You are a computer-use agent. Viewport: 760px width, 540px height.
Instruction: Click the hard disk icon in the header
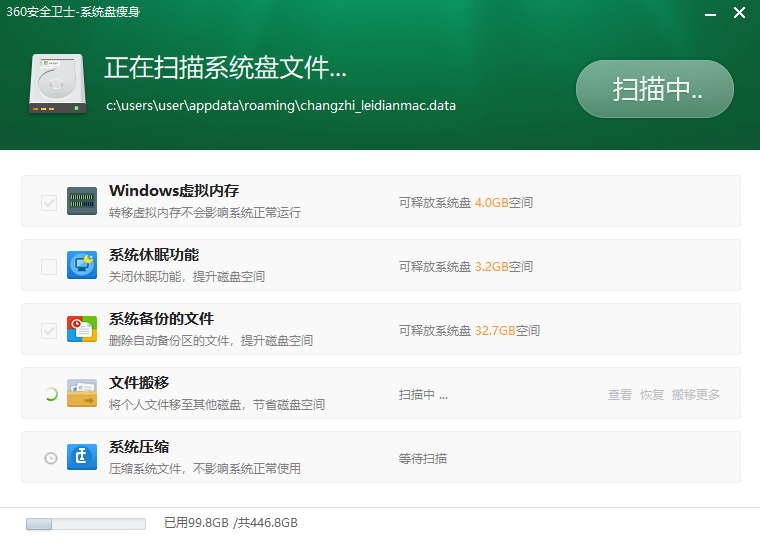pos(58,84)
